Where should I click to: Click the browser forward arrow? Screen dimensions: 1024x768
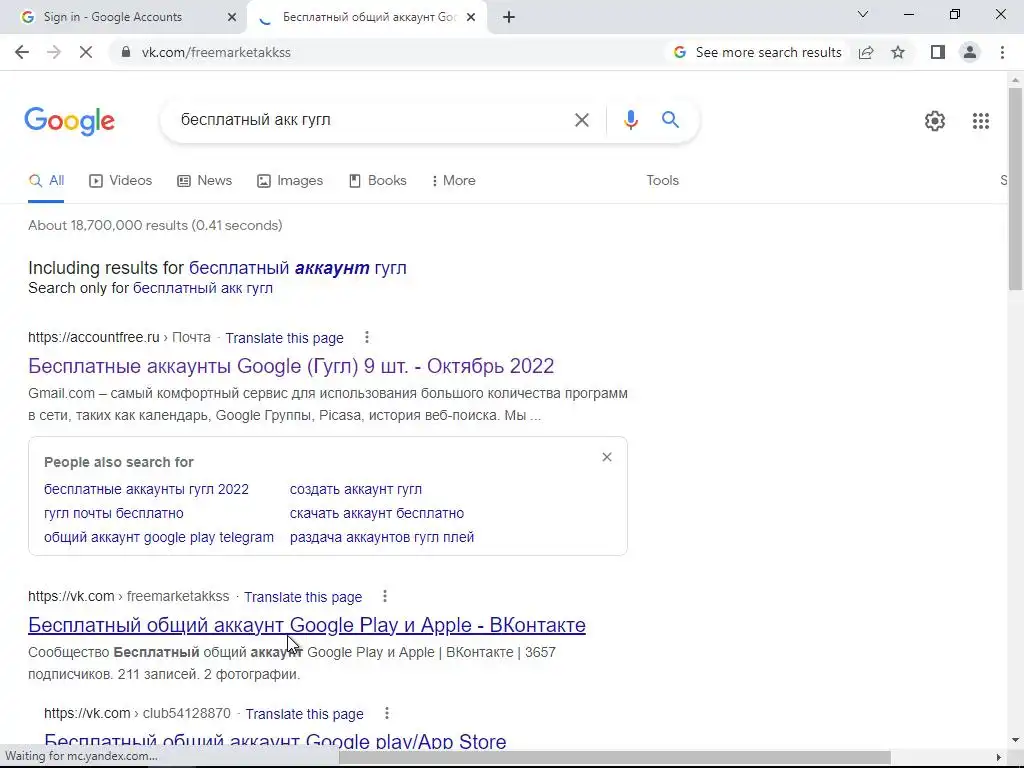54,52
